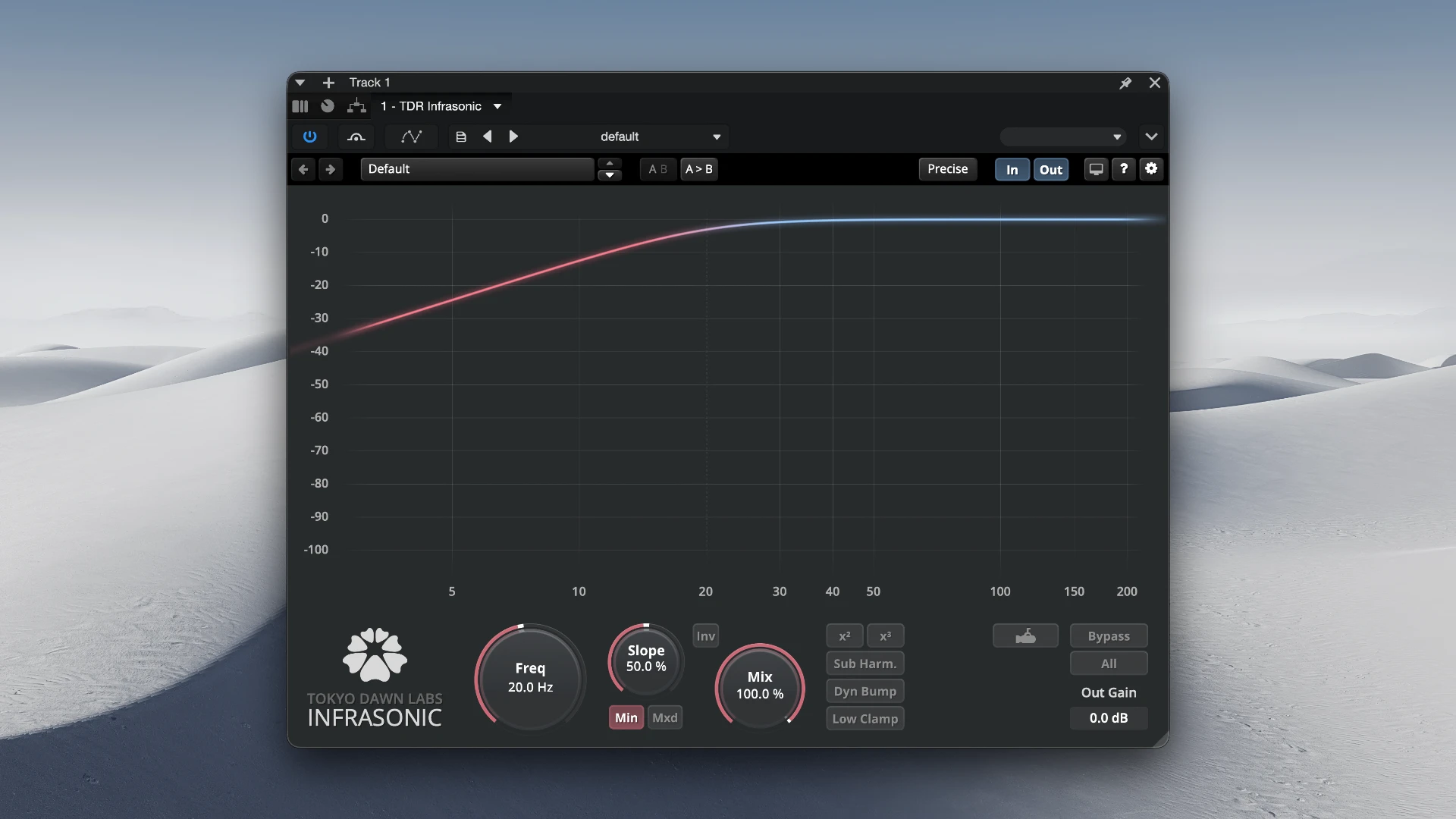Click the Precise quality mode button
This screenshot has height=819, width=1456.
coord(948,169)
